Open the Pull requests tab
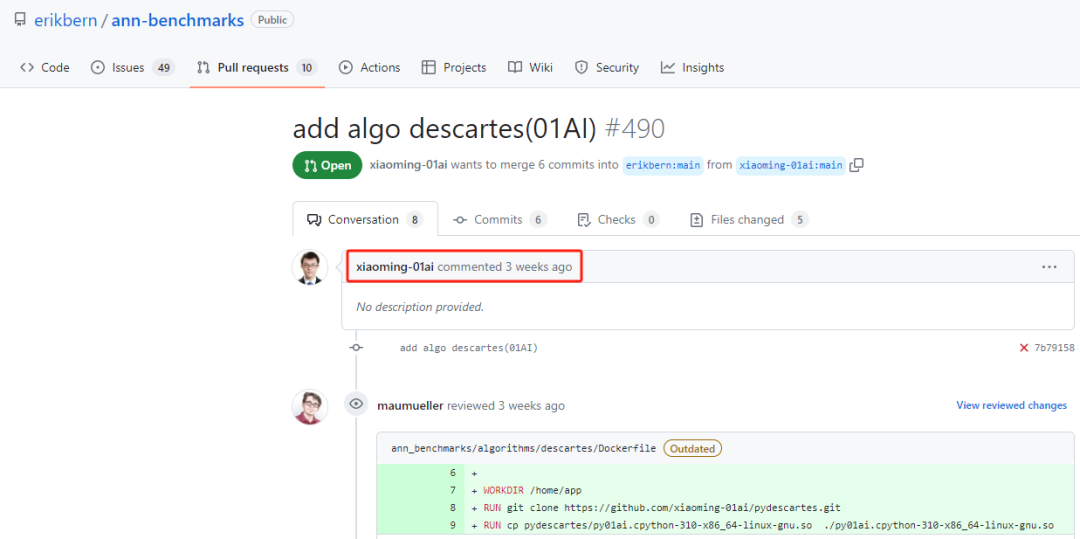The image size is (1080, 539). [256, 67]
